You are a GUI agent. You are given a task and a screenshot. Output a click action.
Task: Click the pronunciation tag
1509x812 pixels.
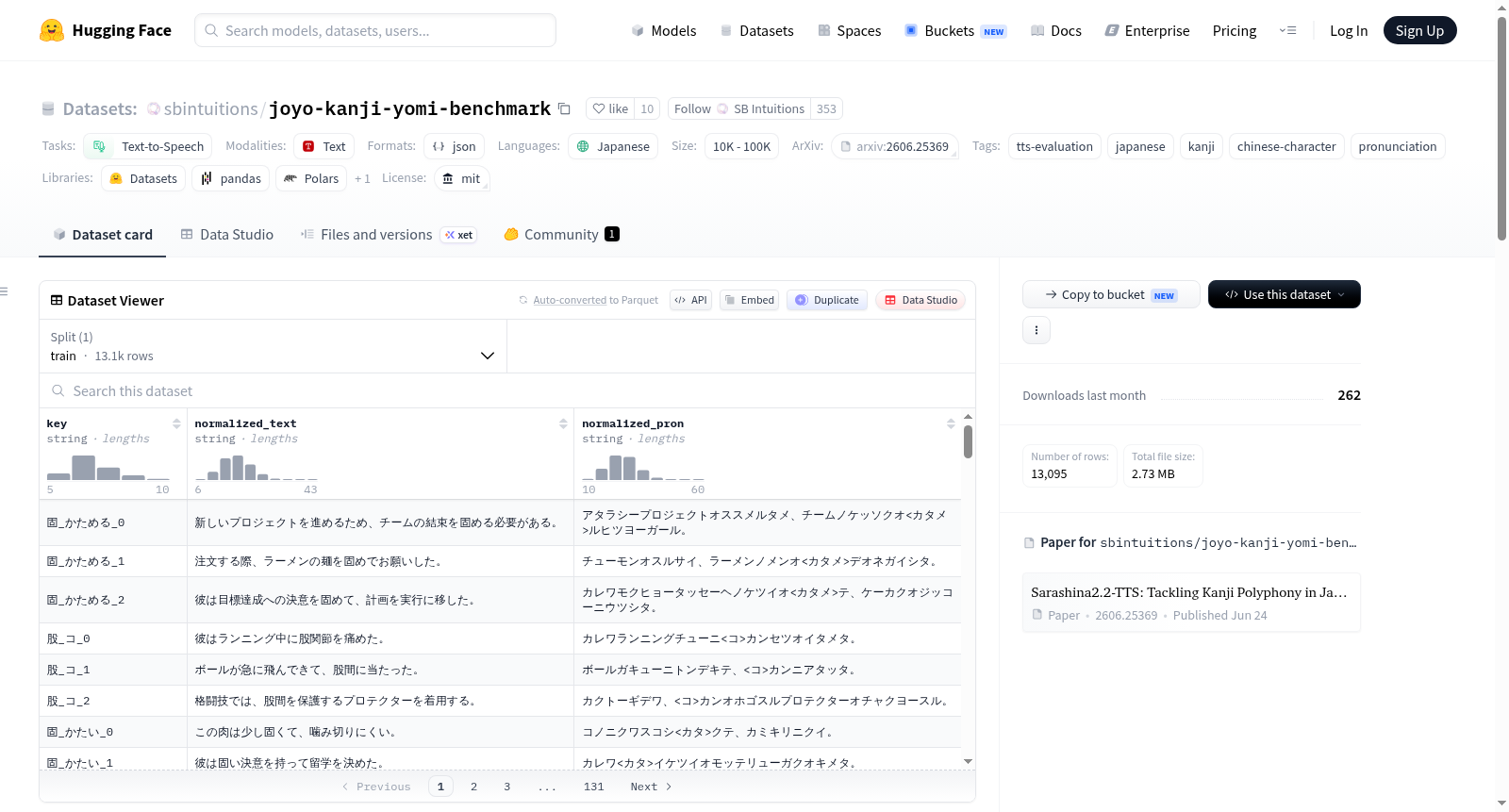click(x=1398, y=146)
